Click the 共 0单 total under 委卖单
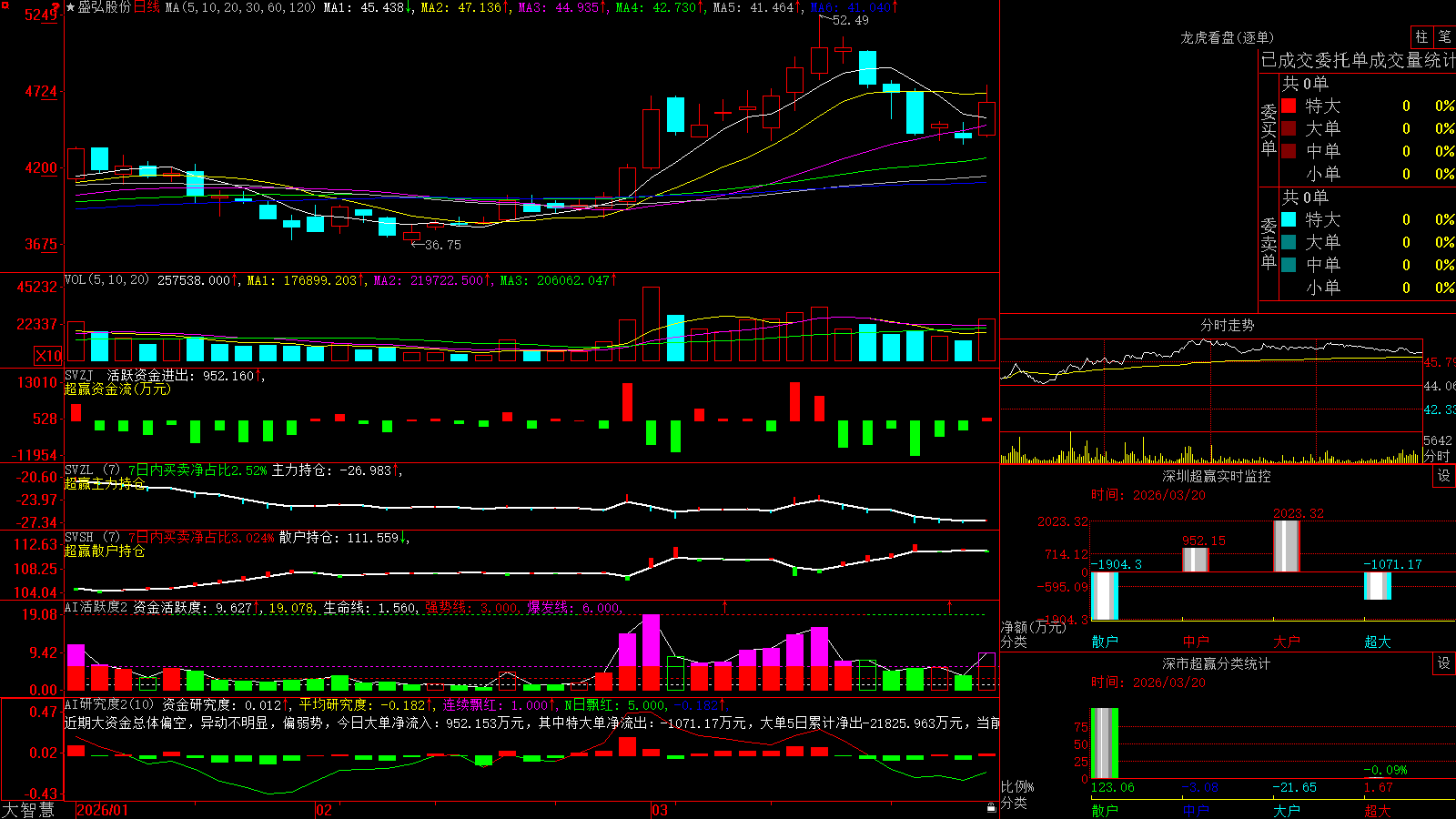The image size is (1456, 819). [1305, 197]
